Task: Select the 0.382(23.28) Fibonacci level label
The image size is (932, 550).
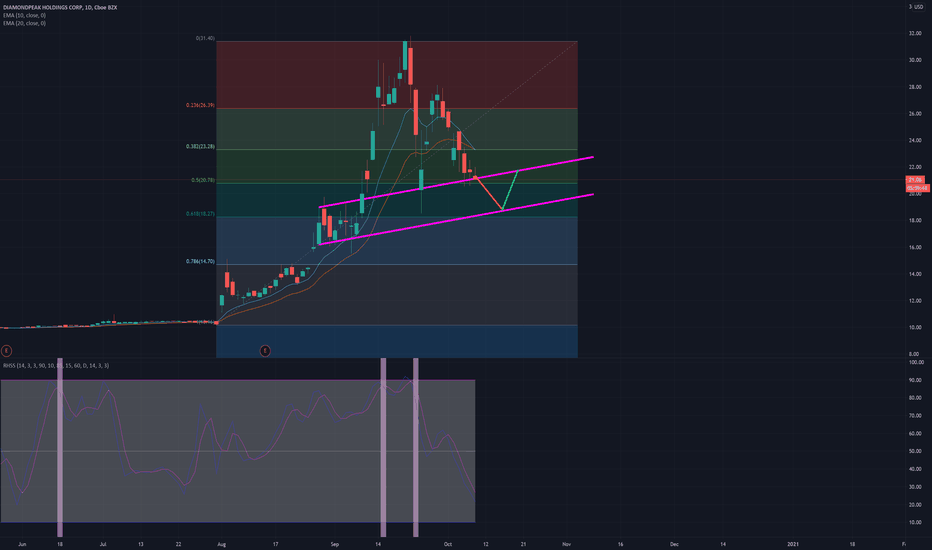Action: point(200,146)
